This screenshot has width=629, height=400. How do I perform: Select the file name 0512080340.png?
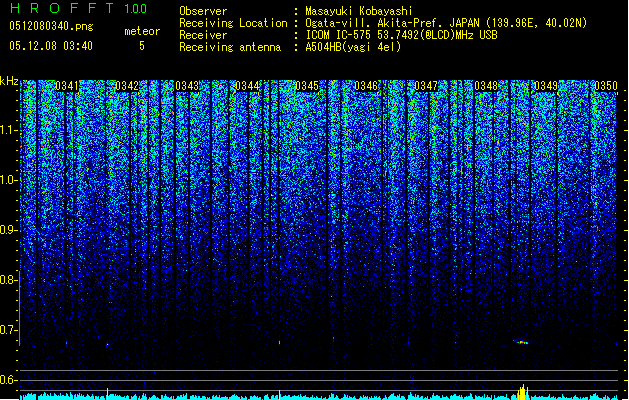coord(51,26)
